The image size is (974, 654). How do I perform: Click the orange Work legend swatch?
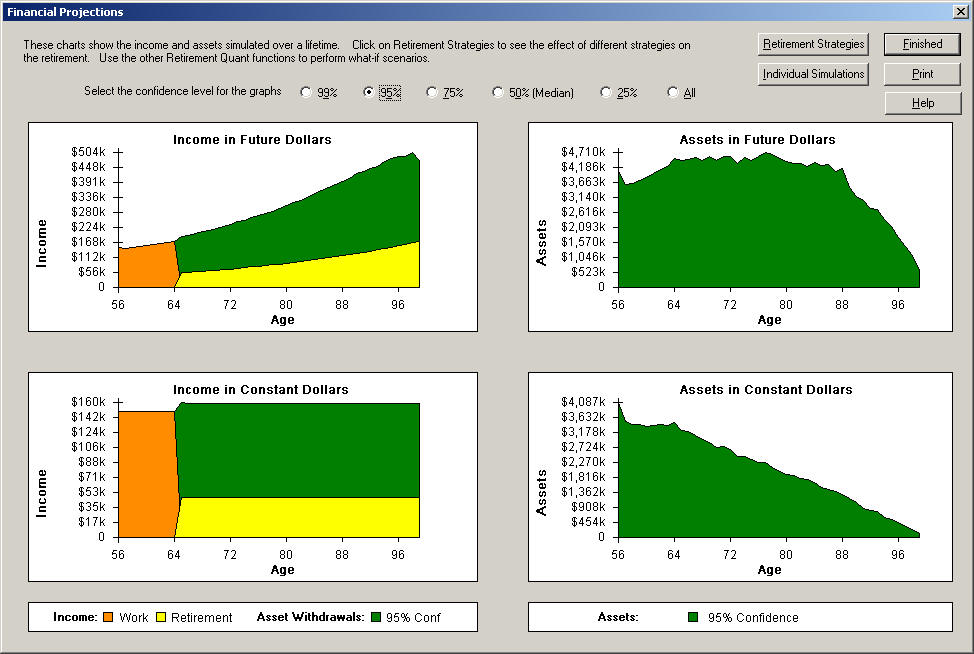108,618
